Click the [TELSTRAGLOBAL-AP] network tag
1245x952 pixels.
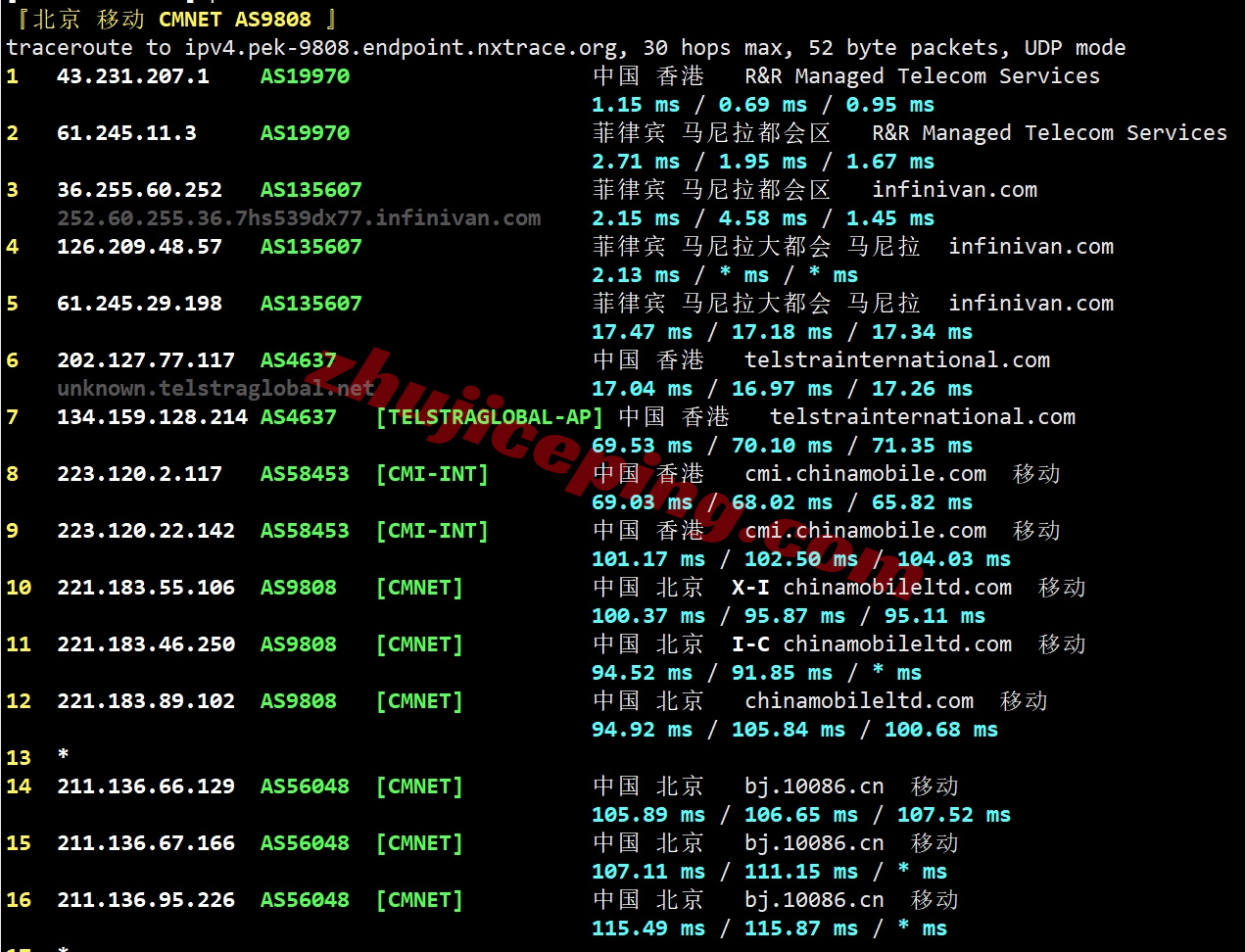(x=489, y=417)
